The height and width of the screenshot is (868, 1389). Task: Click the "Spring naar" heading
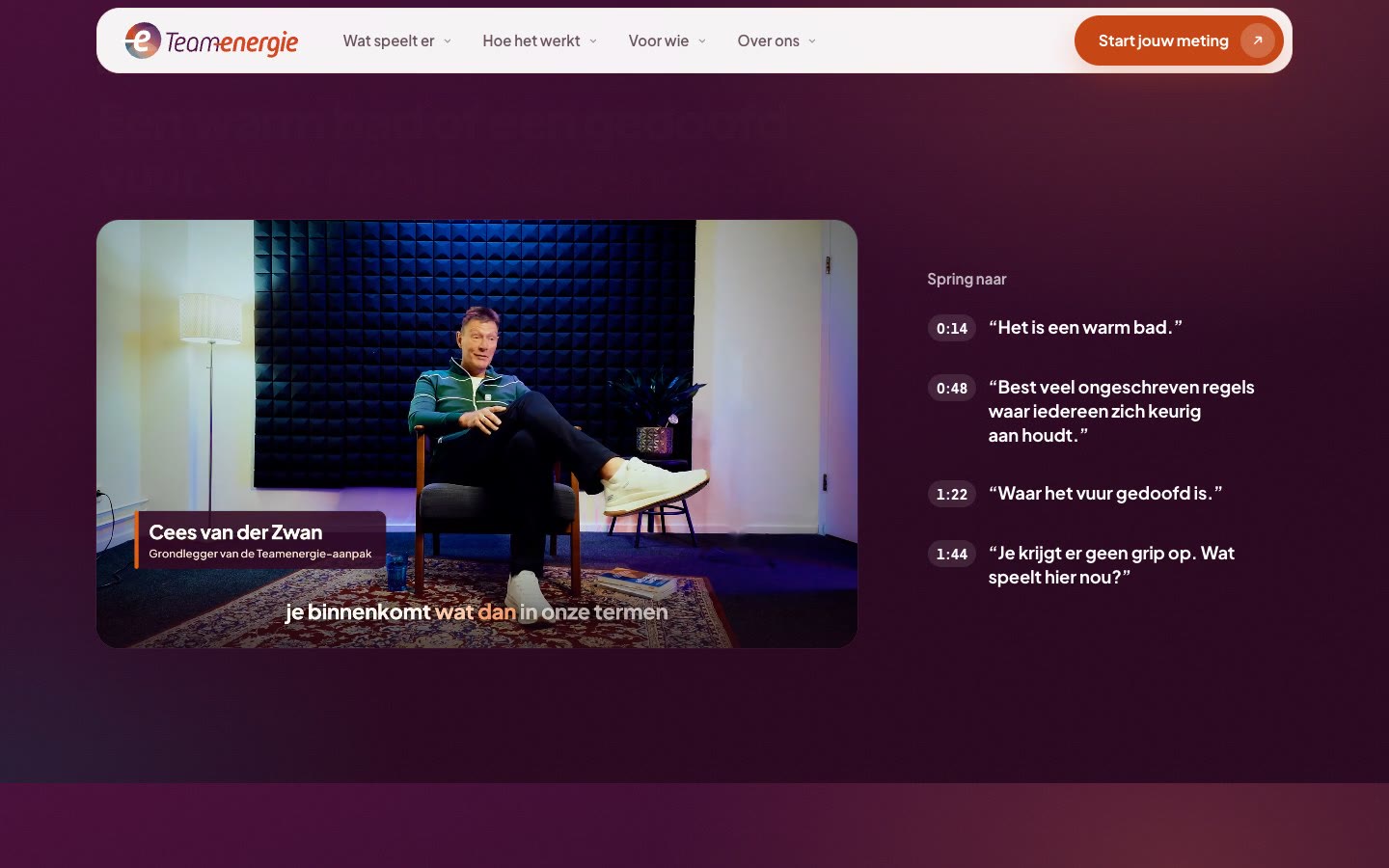click(967, 279)
